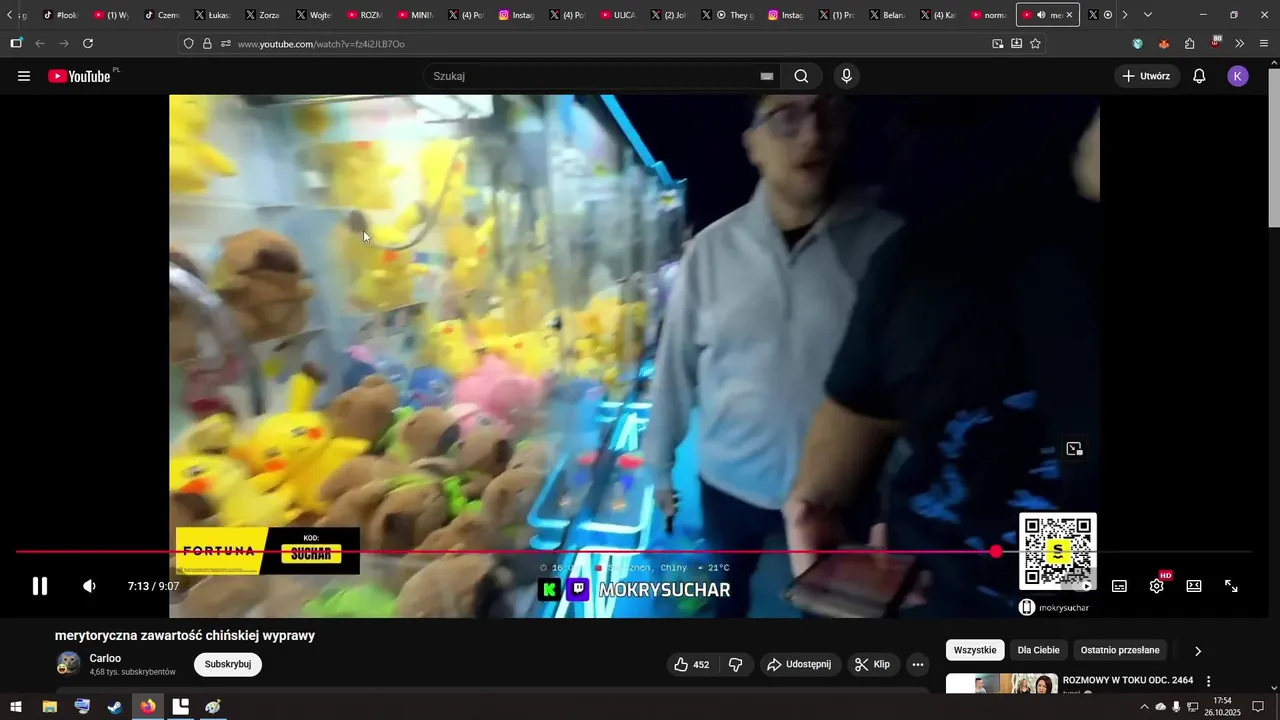Close the active YouTube tab

1069,15
